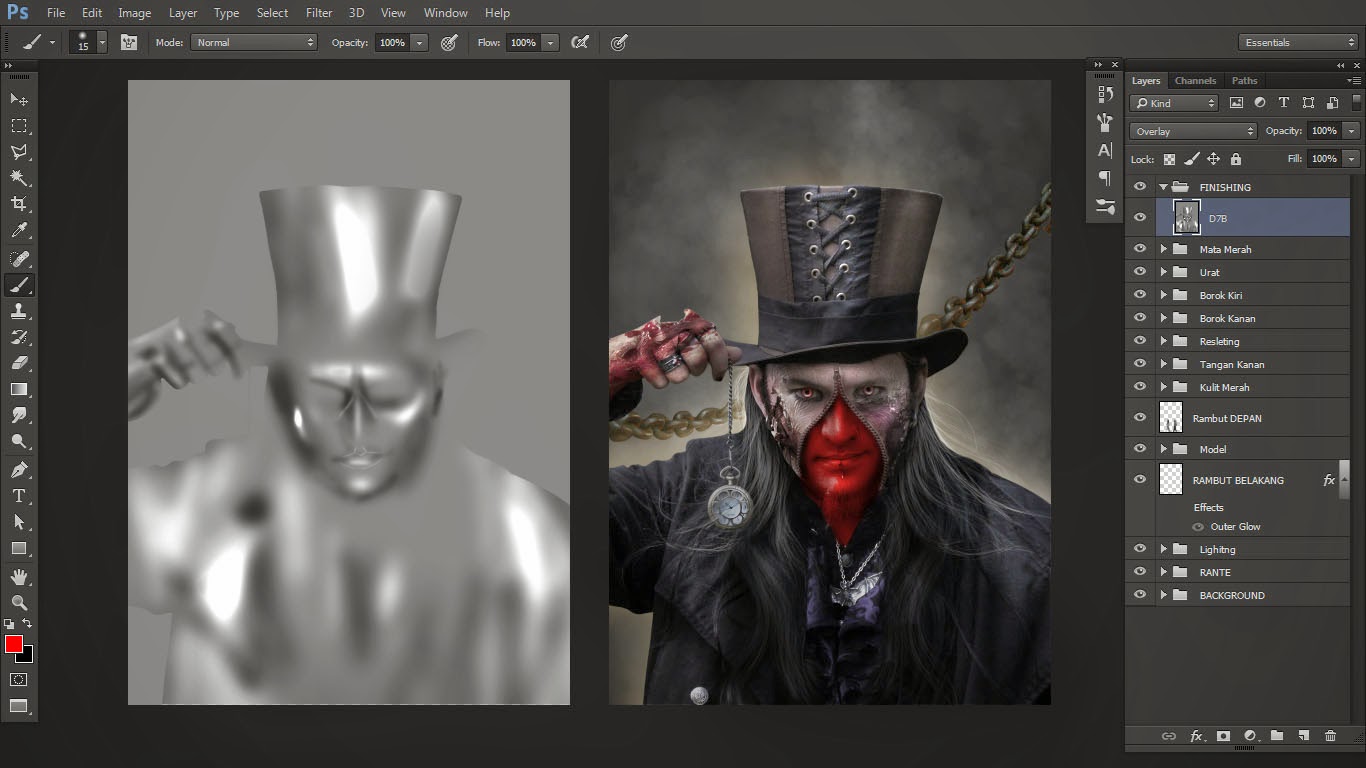Switch to the Channels tab
This screenshot has height=768, width=1366.
pyautogui.click(x=1195, y=80)
